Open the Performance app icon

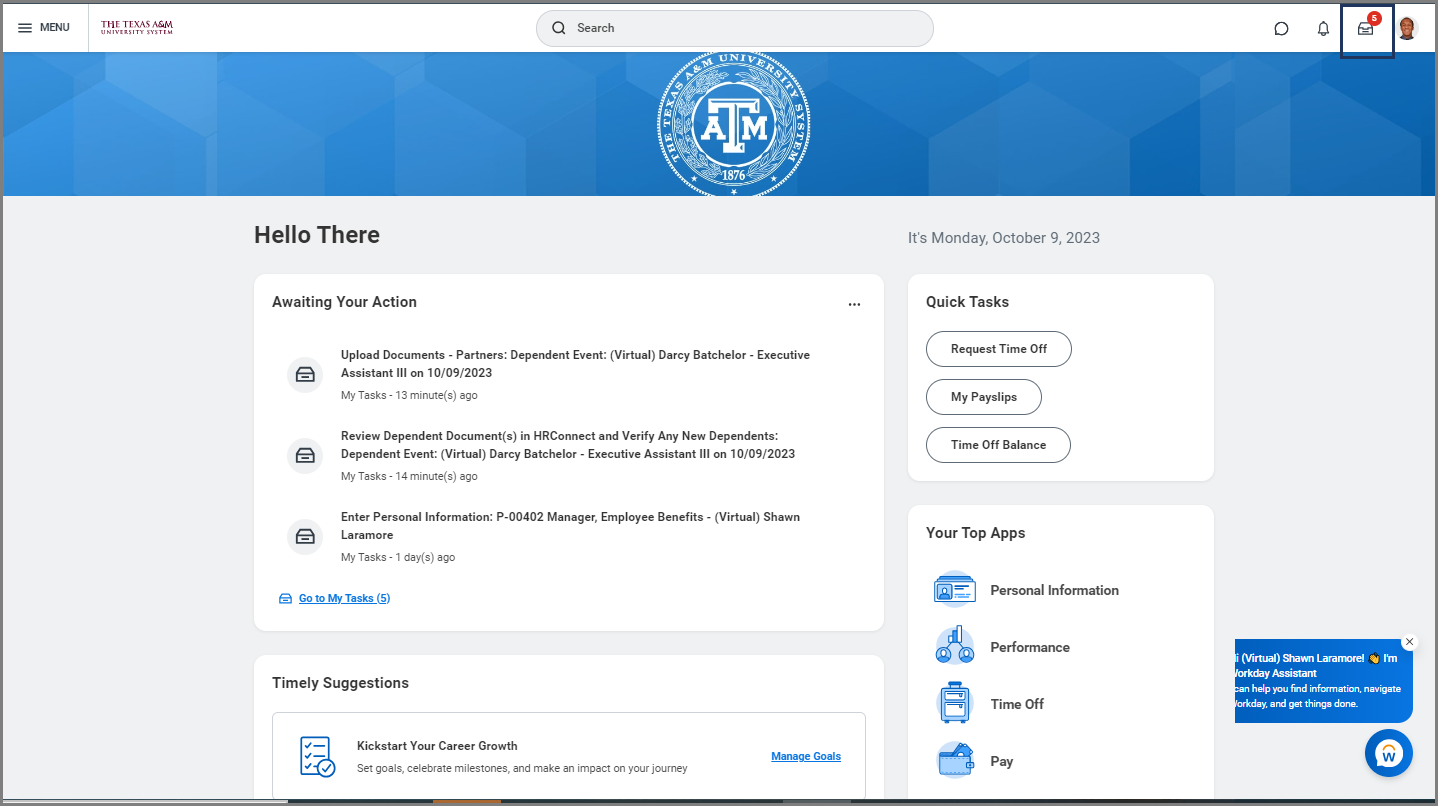pyautogui.click(x=954, y=647)
